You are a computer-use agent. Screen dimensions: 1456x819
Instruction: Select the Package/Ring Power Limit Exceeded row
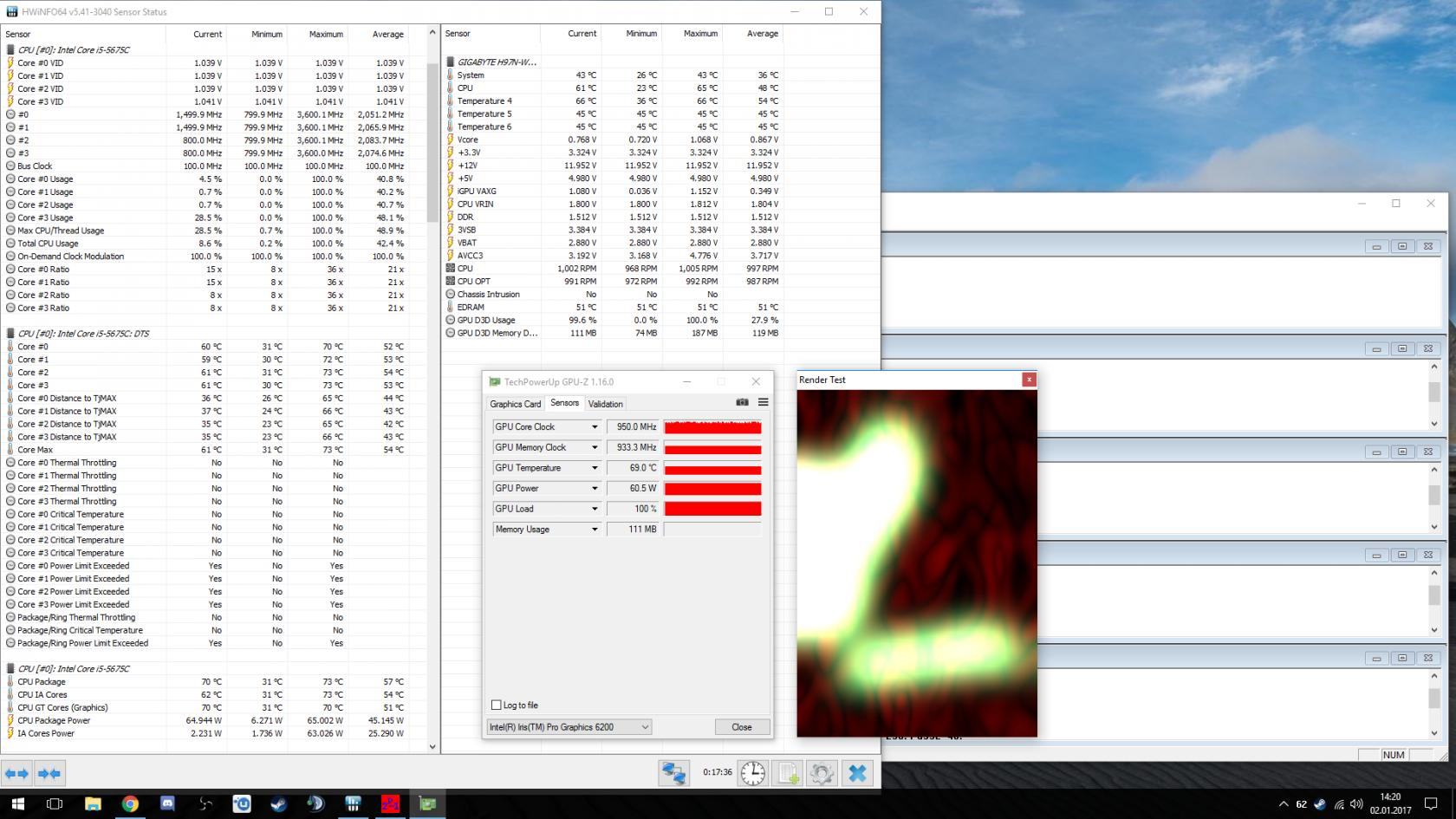coord(216,643)
